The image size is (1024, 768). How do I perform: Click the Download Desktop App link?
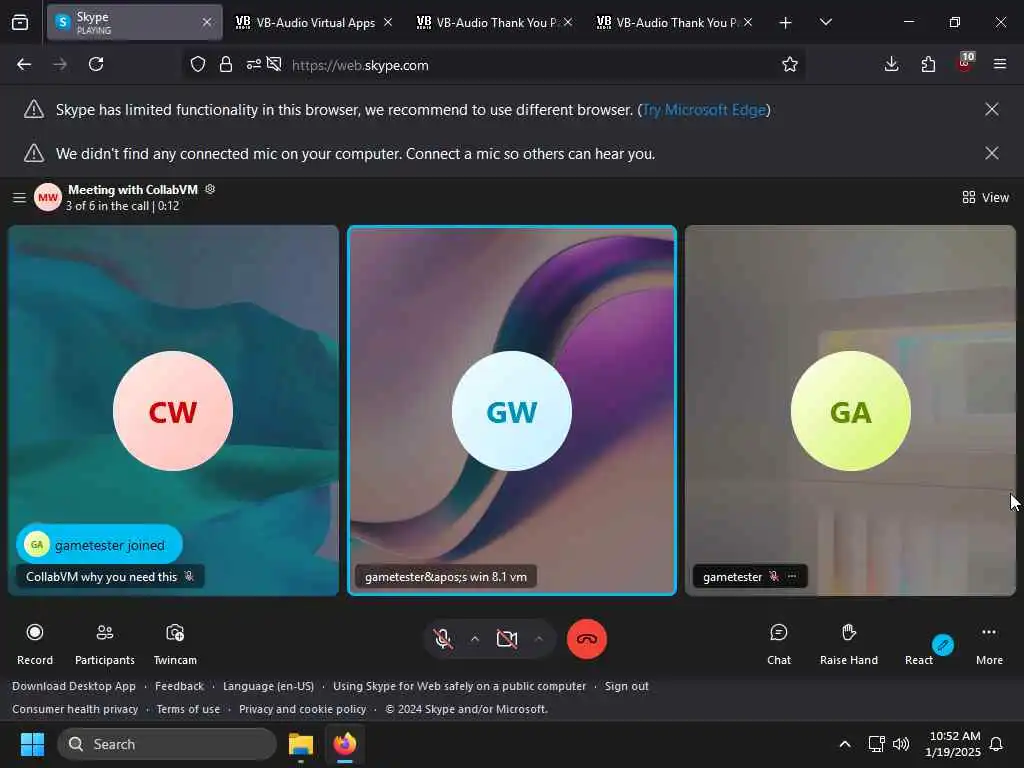coord(74,686)
